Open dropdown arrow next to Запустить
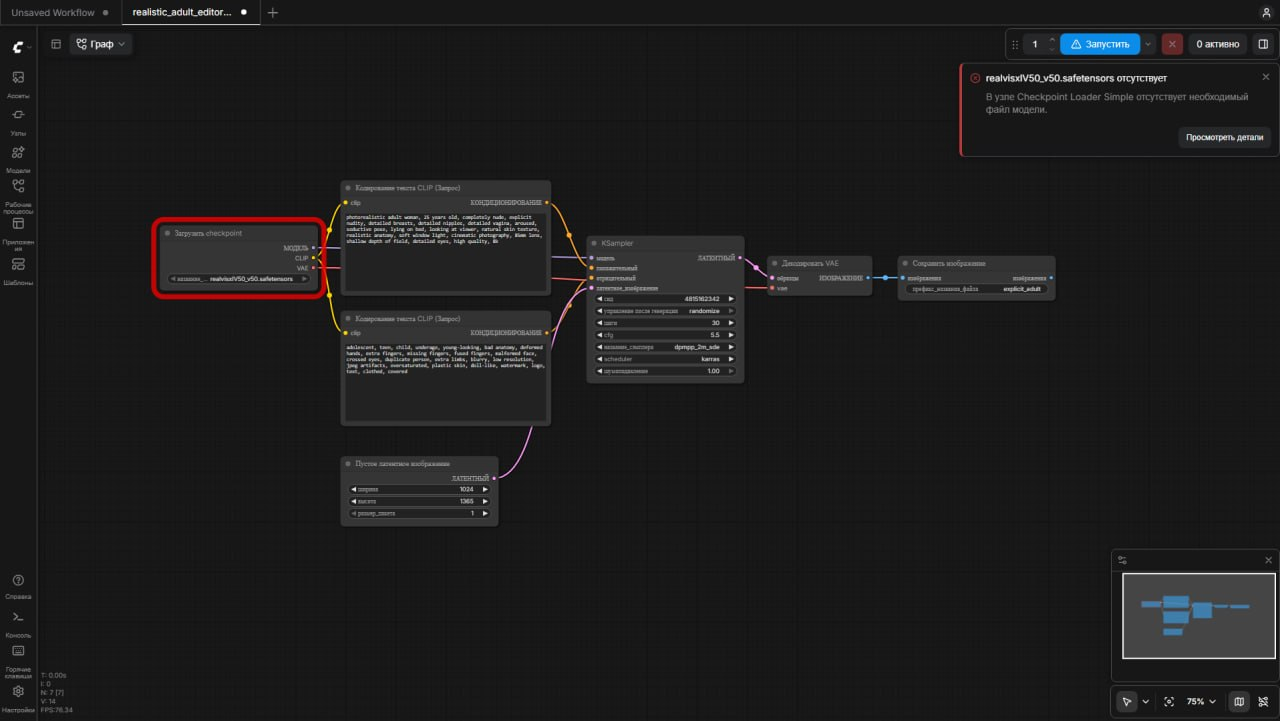 coord(1149,44)
